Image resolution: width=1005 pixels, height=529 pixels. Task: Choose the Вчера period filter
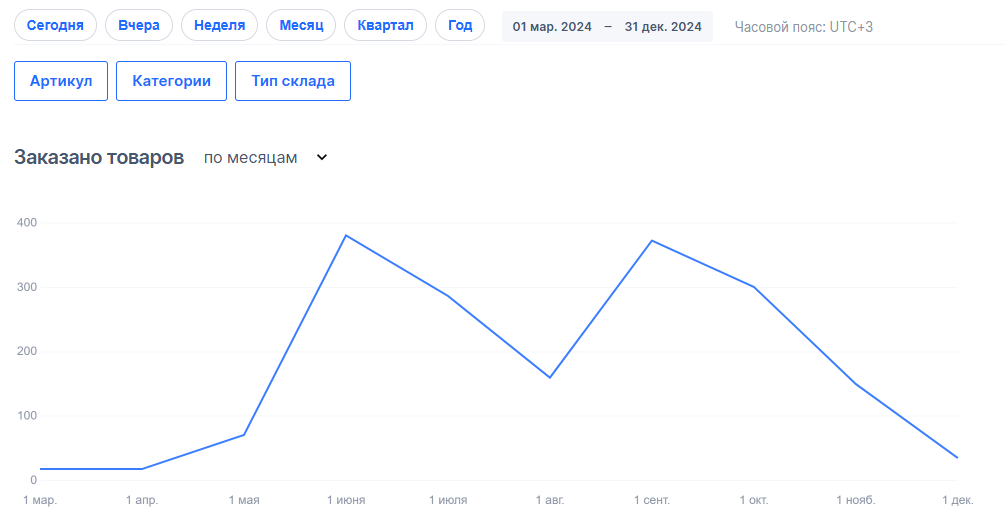[139, 25]
